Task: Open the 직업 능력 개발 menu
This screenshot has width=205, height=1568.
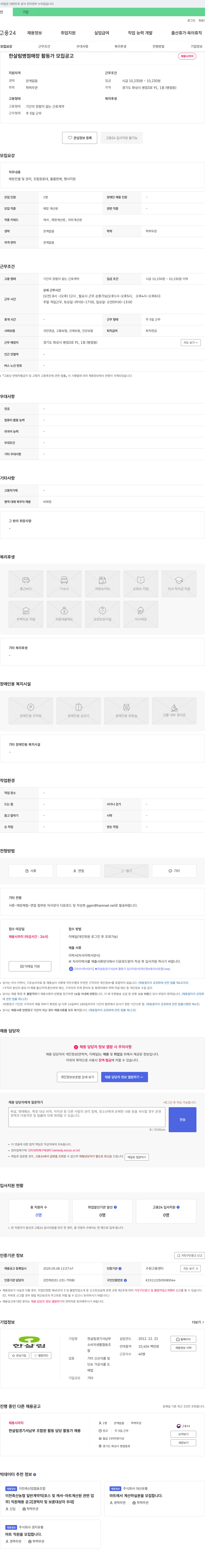Action: (140, 33)
